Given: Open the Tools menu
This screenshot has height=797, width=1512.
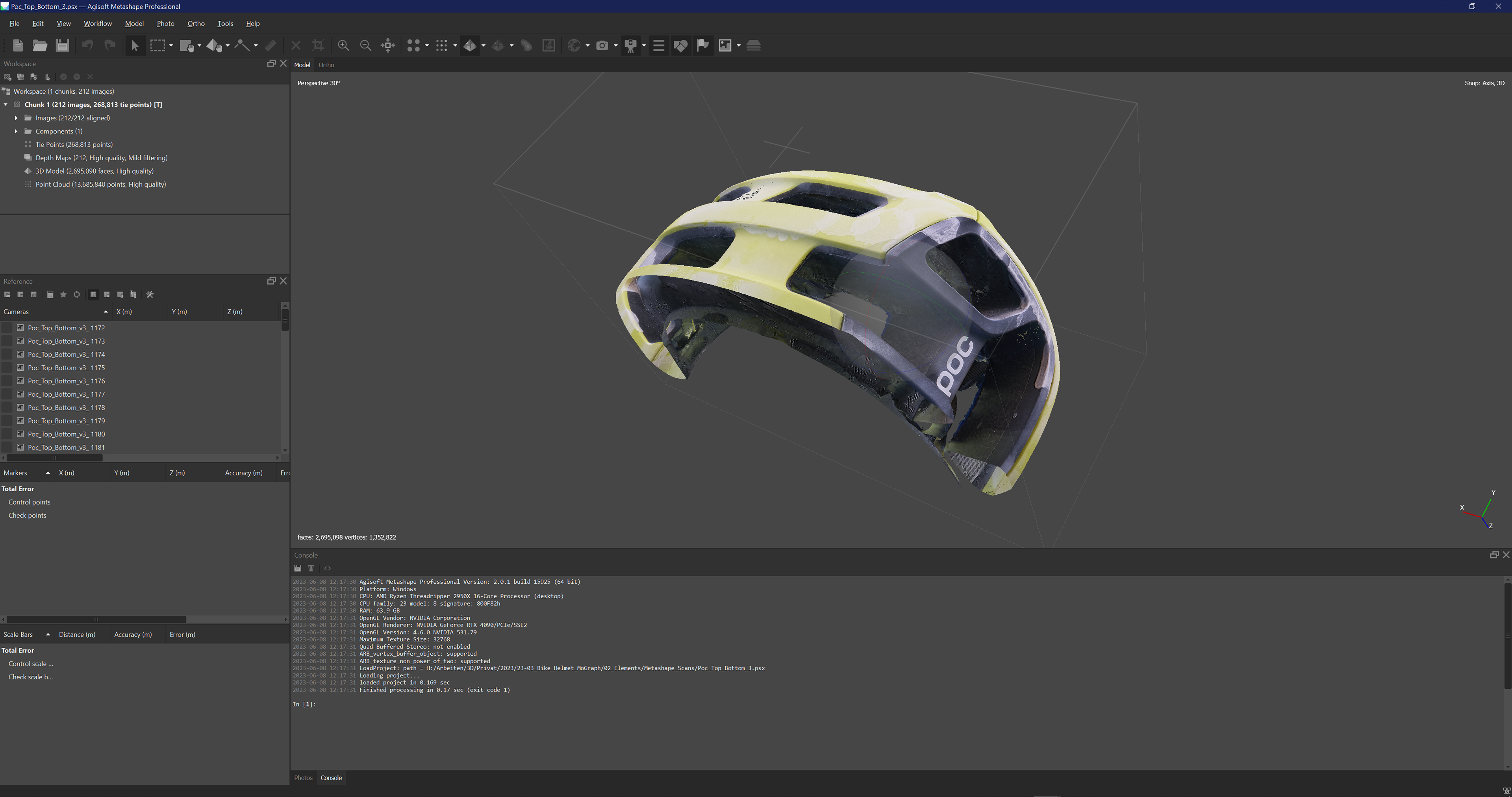Looking at the screenshot, I should [225, 24].
